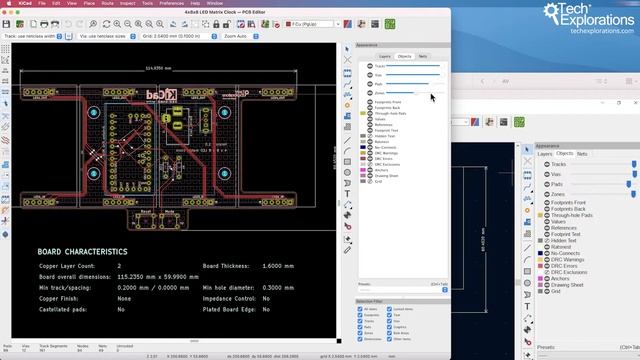
Task: Uncheck All items in Selection Filter
Action: (360, 309)
